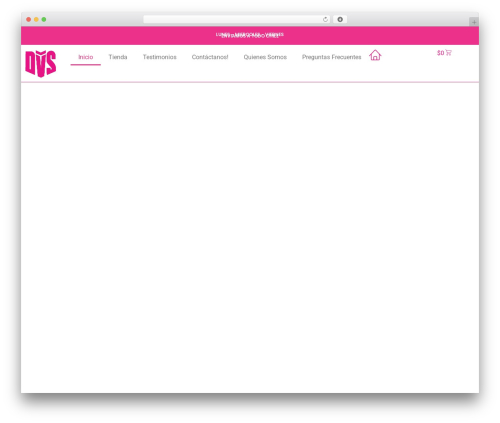500x423 pixels.
Task: Close the browser window with red button
Action: (x=29, y=19)
